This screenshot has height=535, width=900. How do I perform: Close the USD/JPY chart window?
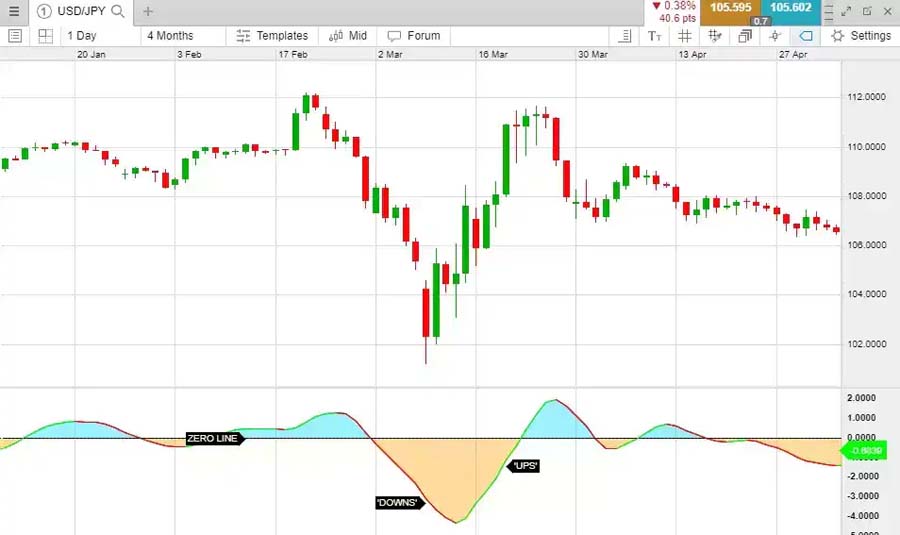click(887, 11)
